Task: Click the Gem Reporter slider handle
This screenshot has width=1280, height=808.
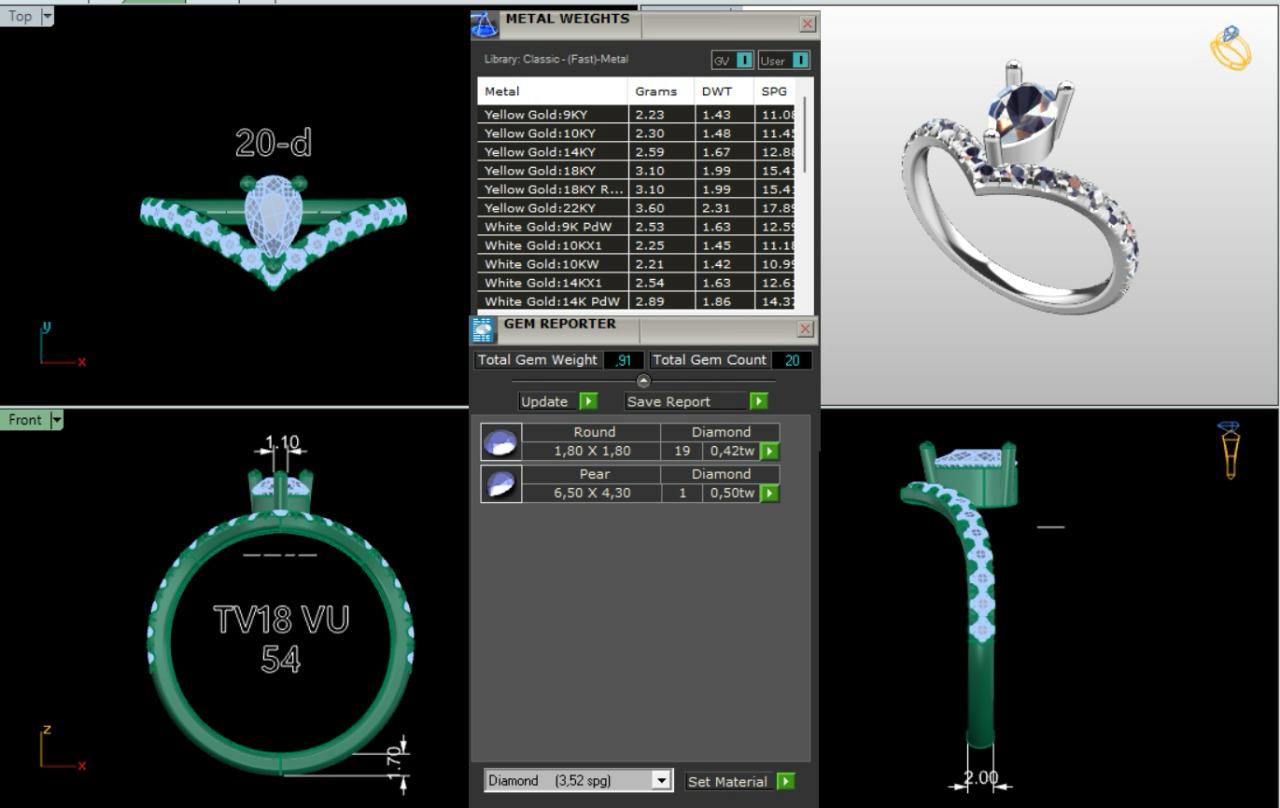Action: click(x=643, y=381)
